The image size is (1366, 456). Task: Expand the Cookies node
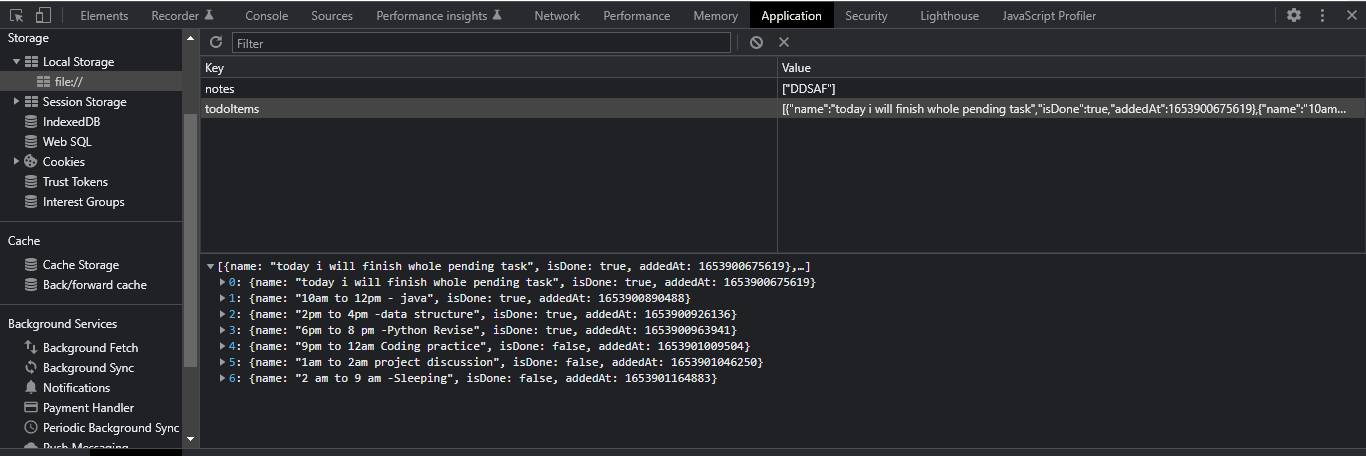point(17,162)
